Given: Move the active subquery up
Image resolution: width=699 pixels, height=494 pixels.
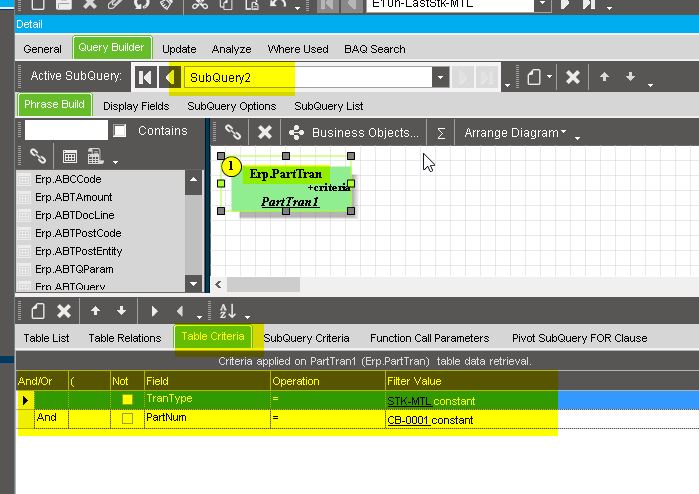Looking at the screenshot, I should tap(604, 77).
